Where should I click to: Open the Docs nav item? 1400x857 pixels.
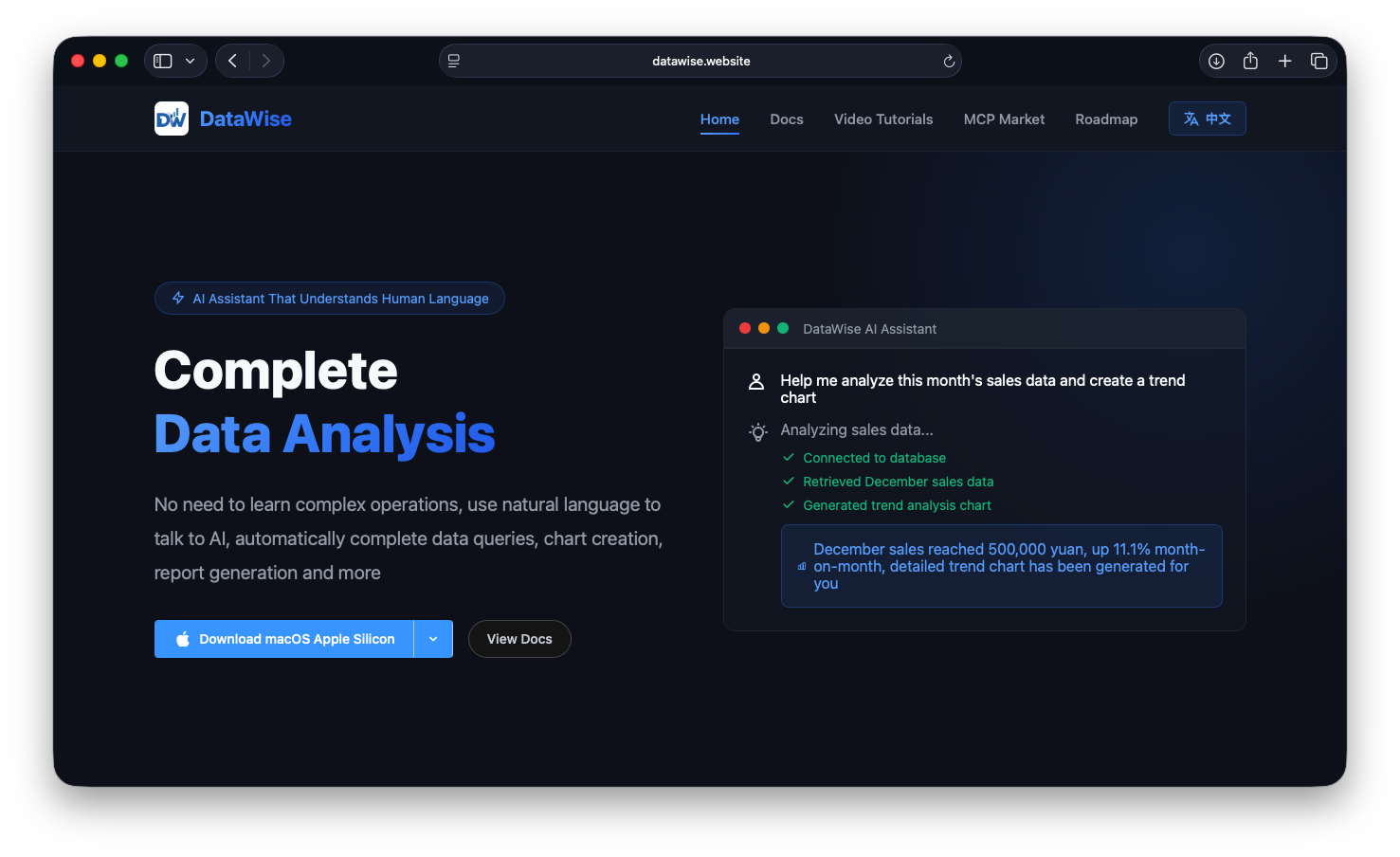tap(787, 119)
